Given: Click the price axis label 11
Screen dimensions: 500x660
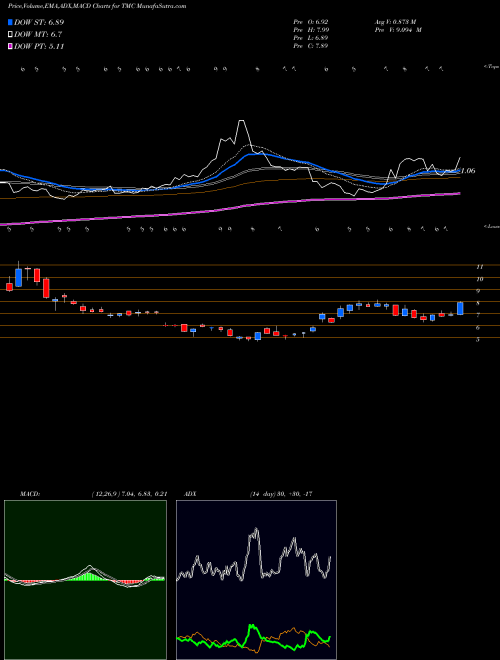Looking at the screenshot, I should point(479,266).
